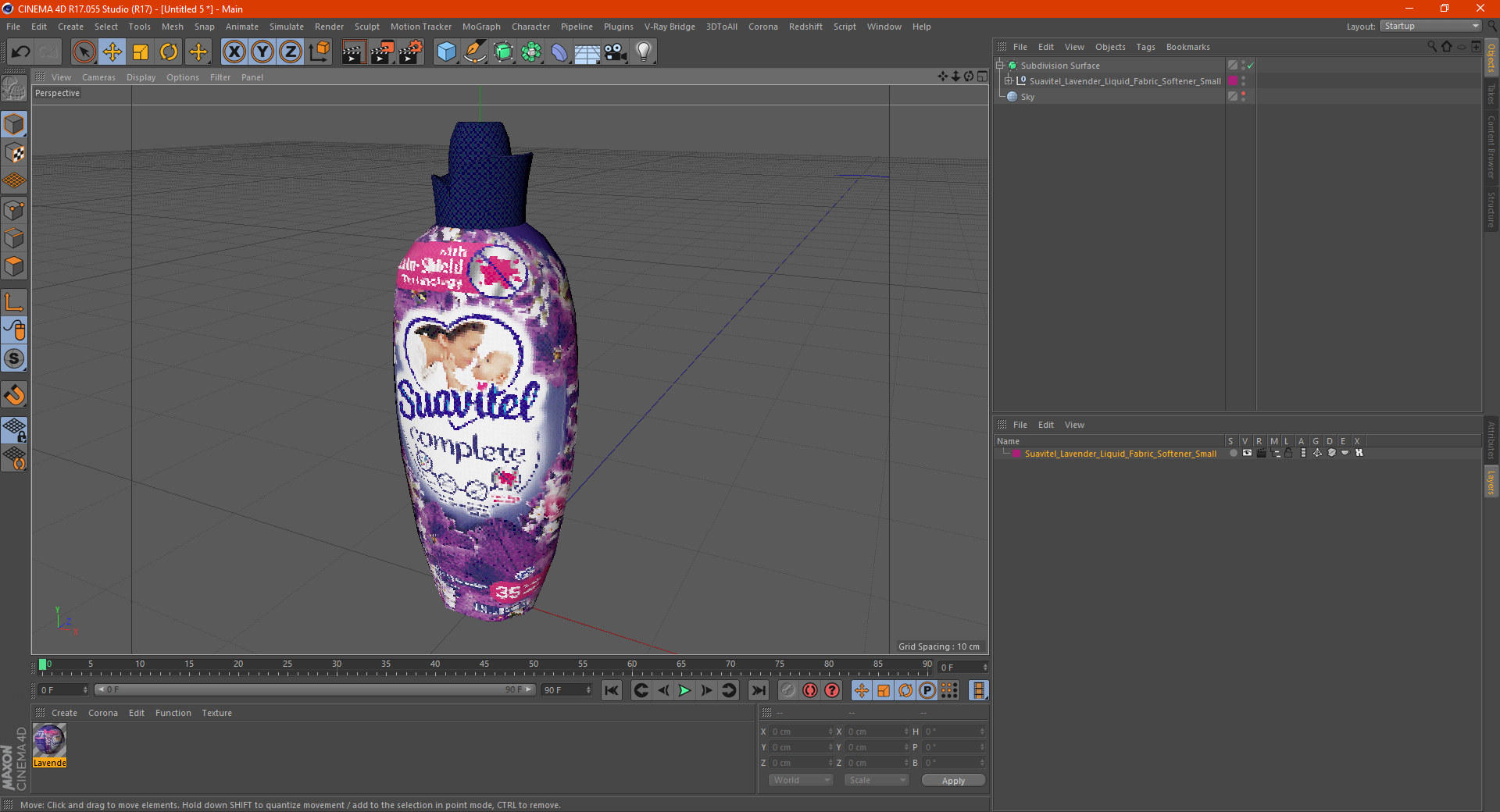The height and width of the screenshot is (812, 1500).
Task: Click Record Active Objects button
Action: tap(788, 690)
